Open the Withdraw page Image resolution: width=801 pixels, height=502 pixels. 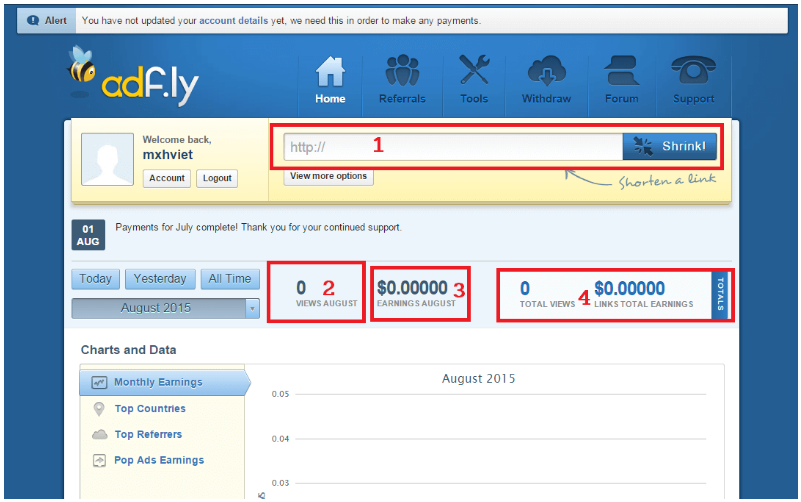tap(546, 80)
